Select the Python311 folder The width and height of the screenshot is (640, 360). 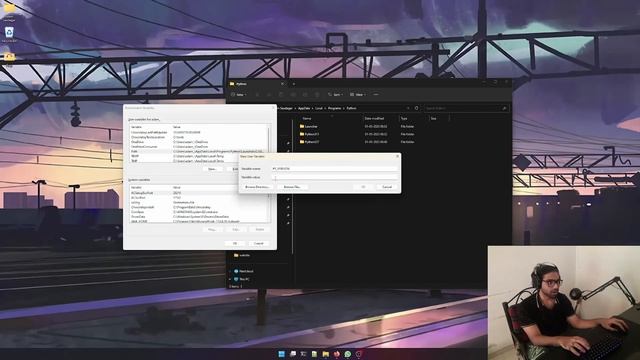tap(309, 134)
